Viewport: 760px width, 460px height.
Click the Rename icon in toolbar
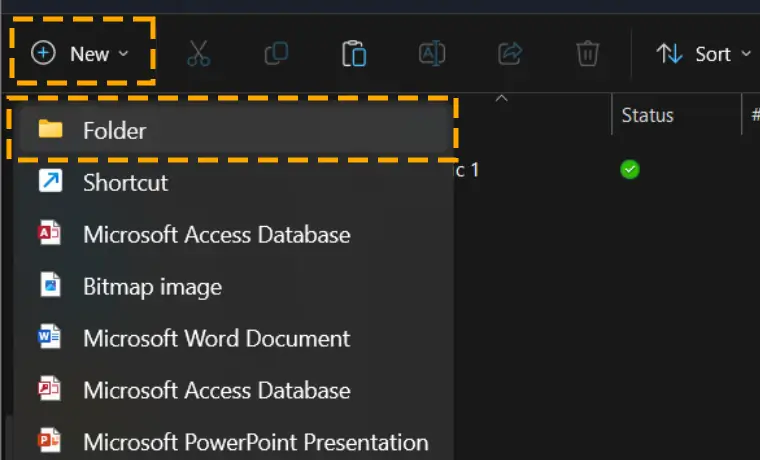point(432,53)
